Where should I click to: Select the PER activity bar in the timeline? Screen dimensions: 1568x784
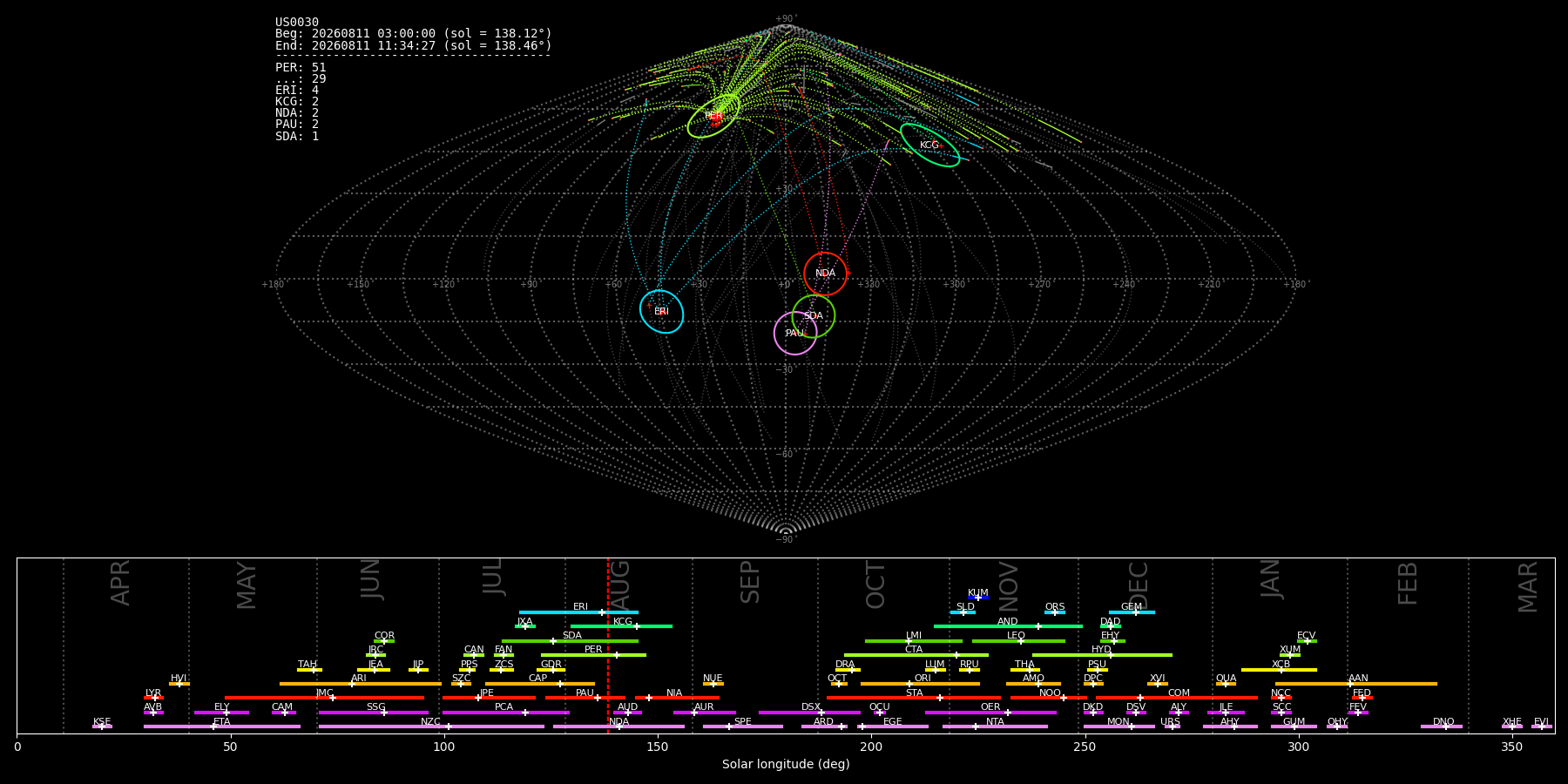(x=593, y=655)
